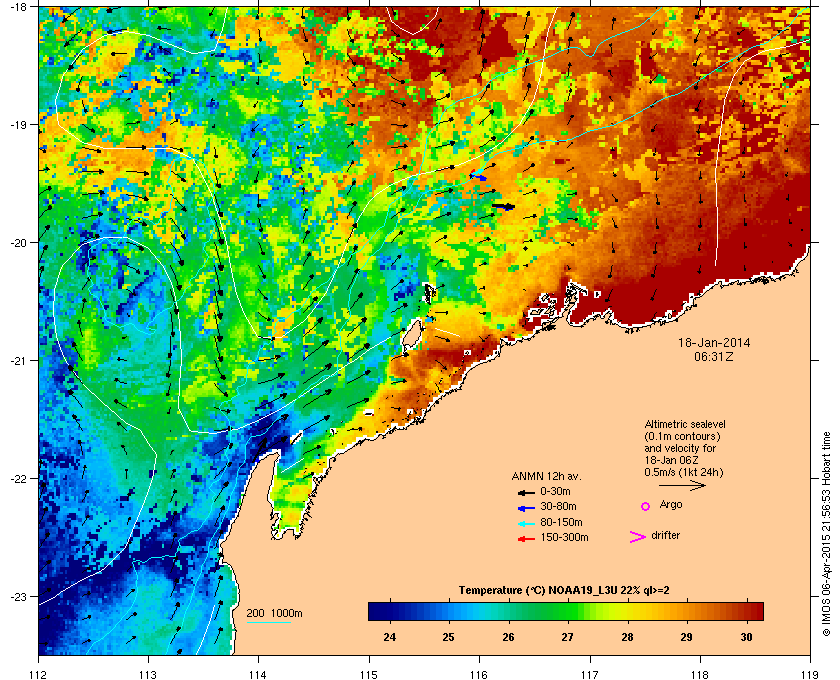Image resolution: width=840 pixels, height=680 pixels.
Task: Click the '(0.1m contours)' text
Action: (x=682, y=436)
